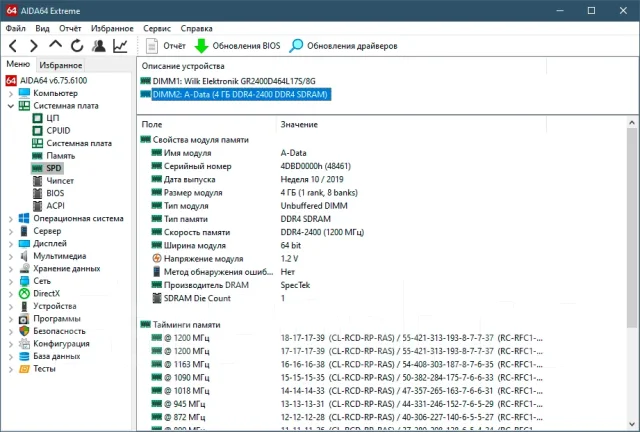Viewport: 640px width, 432px height.
Task: Select the Память item icon
Action: coord(37,156)
